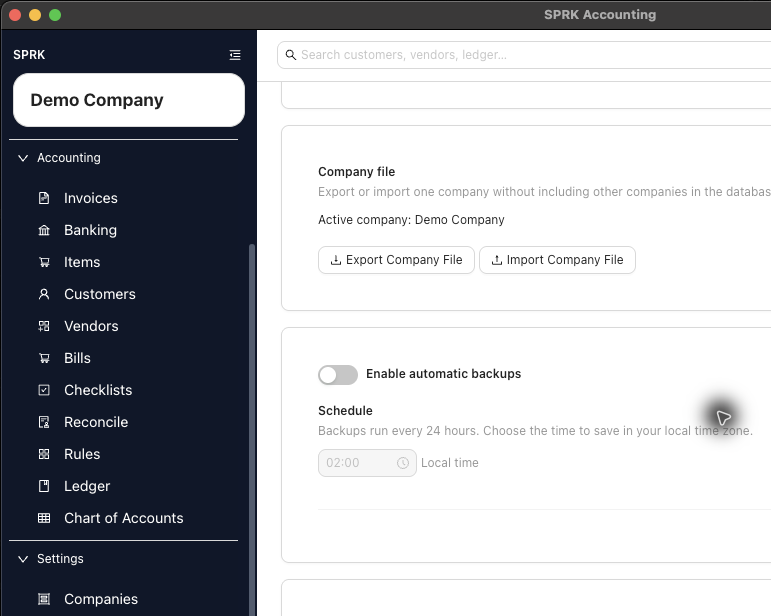Click the green maximize window button
Image resolution: width=771 pixels, height=616 pixels.
coord(55,15)
